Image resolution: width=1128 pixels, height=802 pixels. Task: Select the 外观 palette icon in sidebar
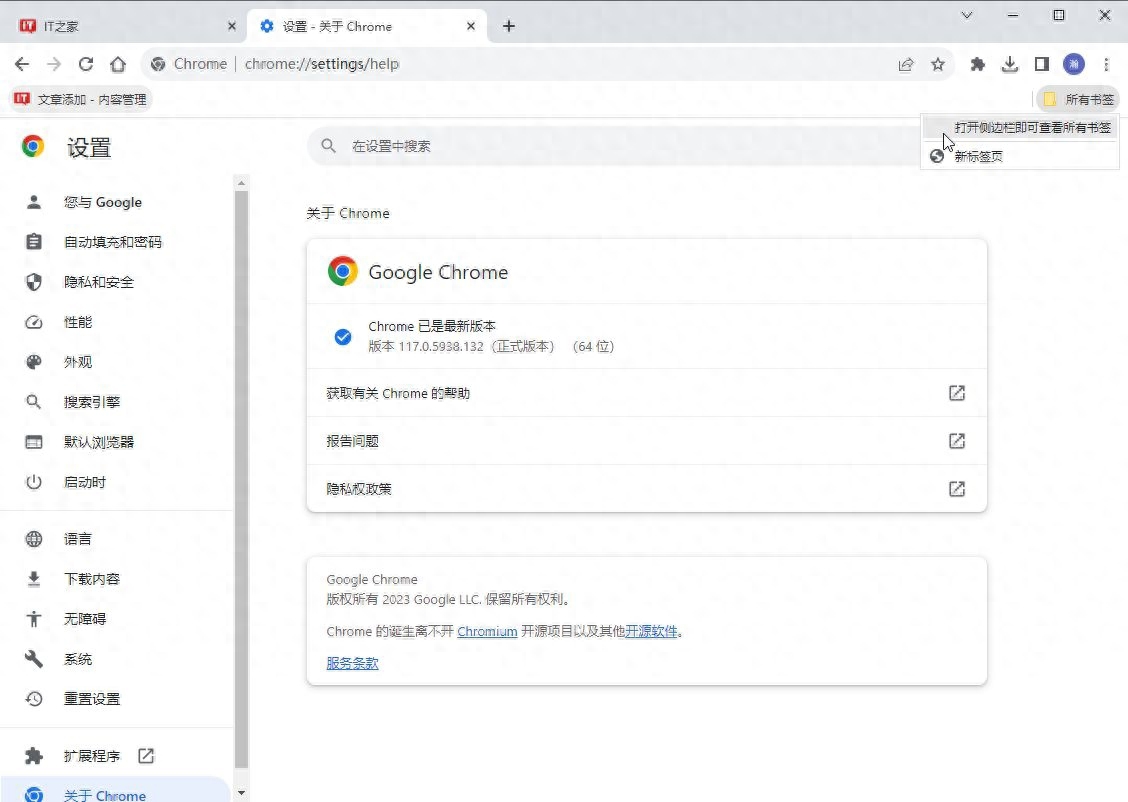(33, 361)
